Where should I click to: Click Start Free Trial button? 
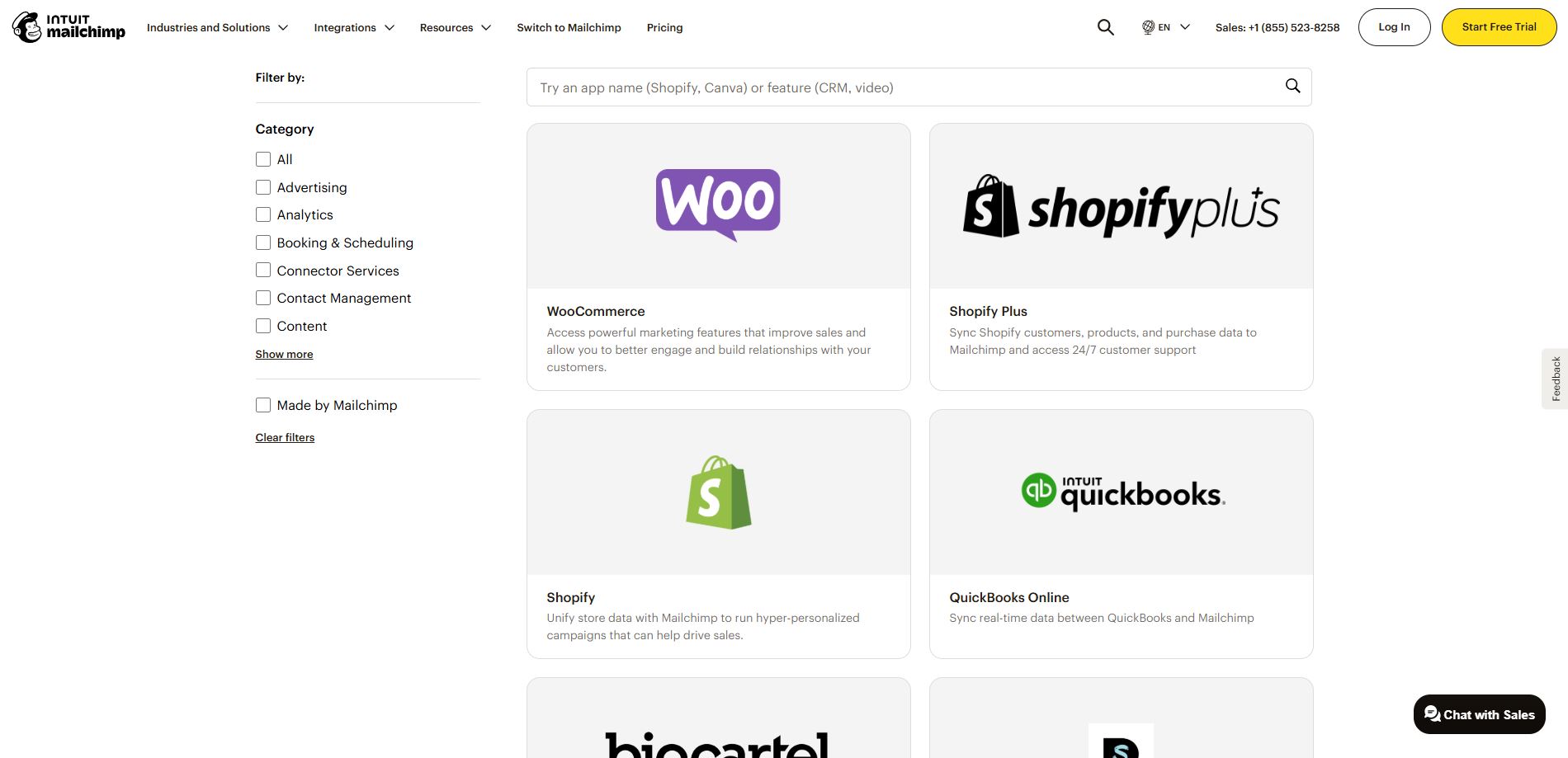point(1499,27)
